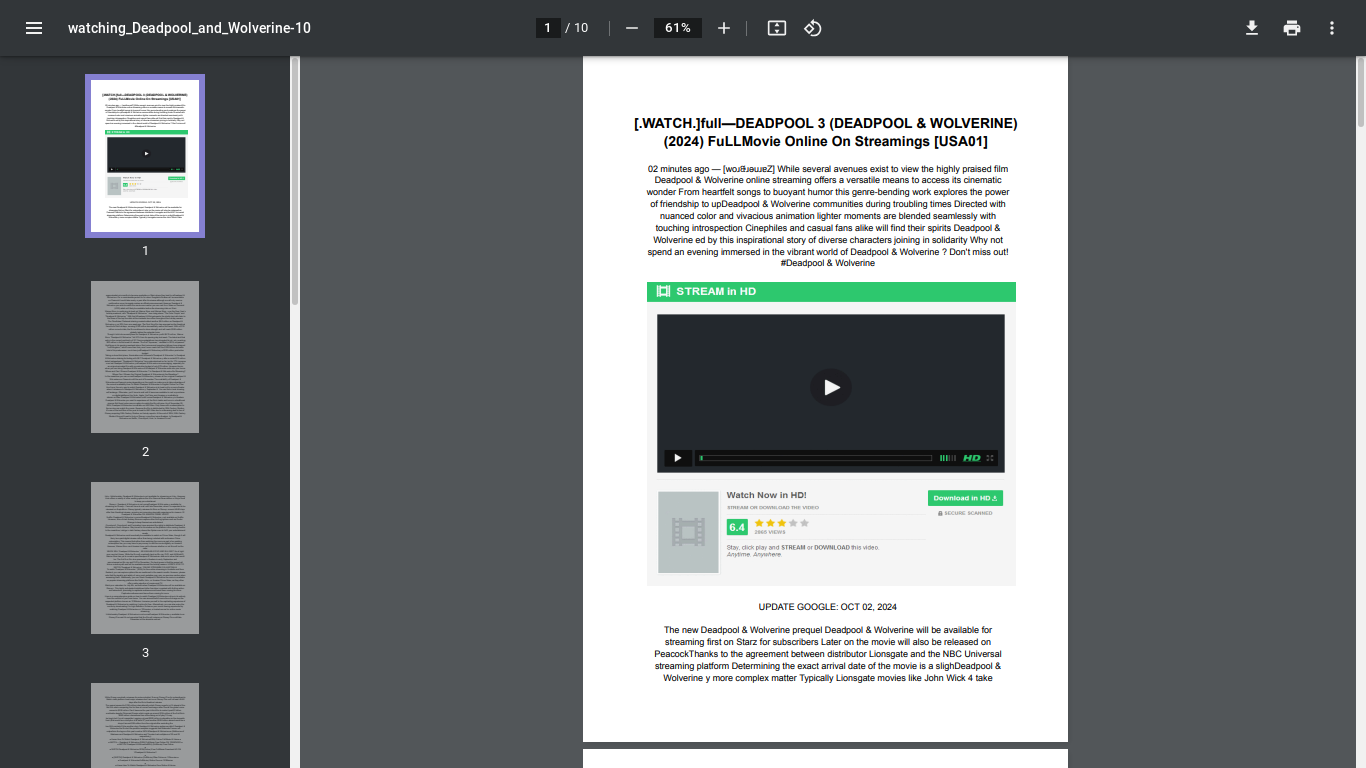Select page 3 thumbnail
1366x768 pixels.
pyautogui.click(x=145, y=558)
